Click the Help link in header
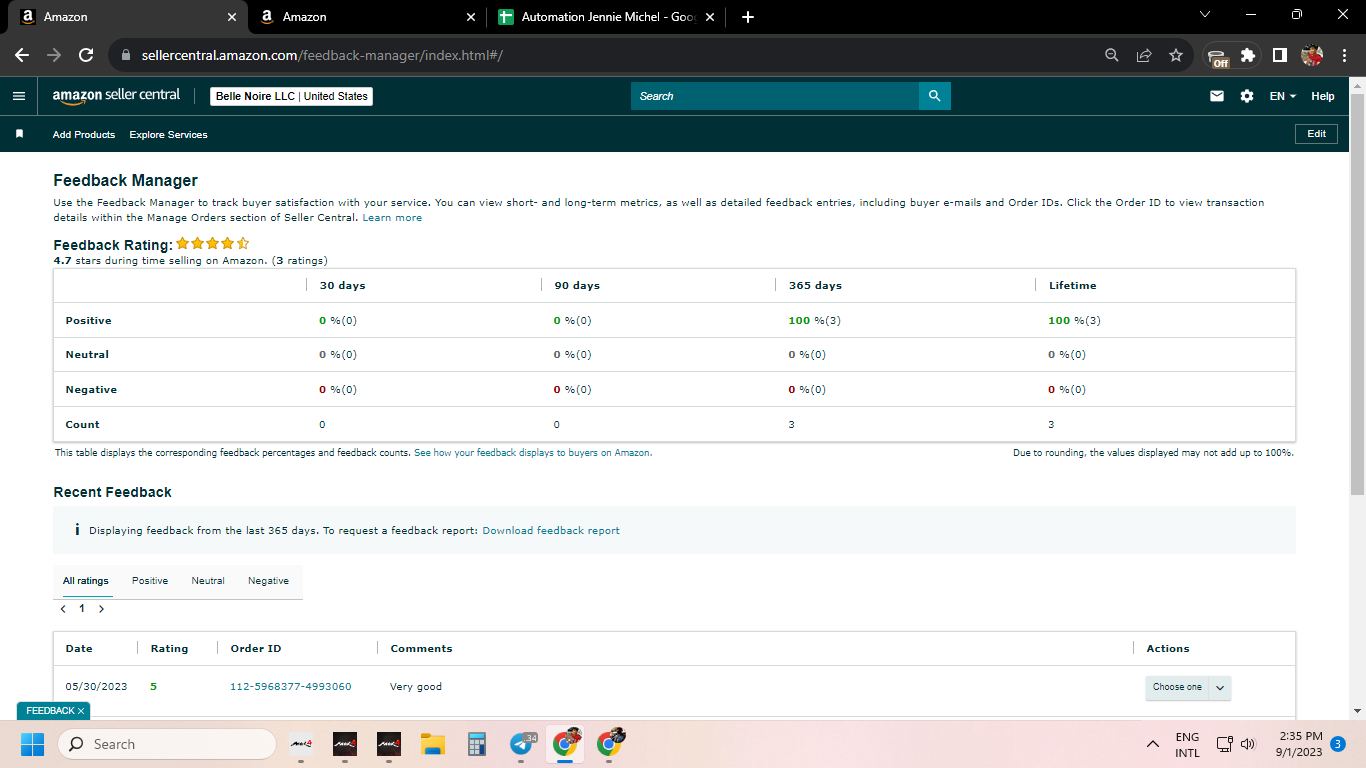 (1323, 96)
